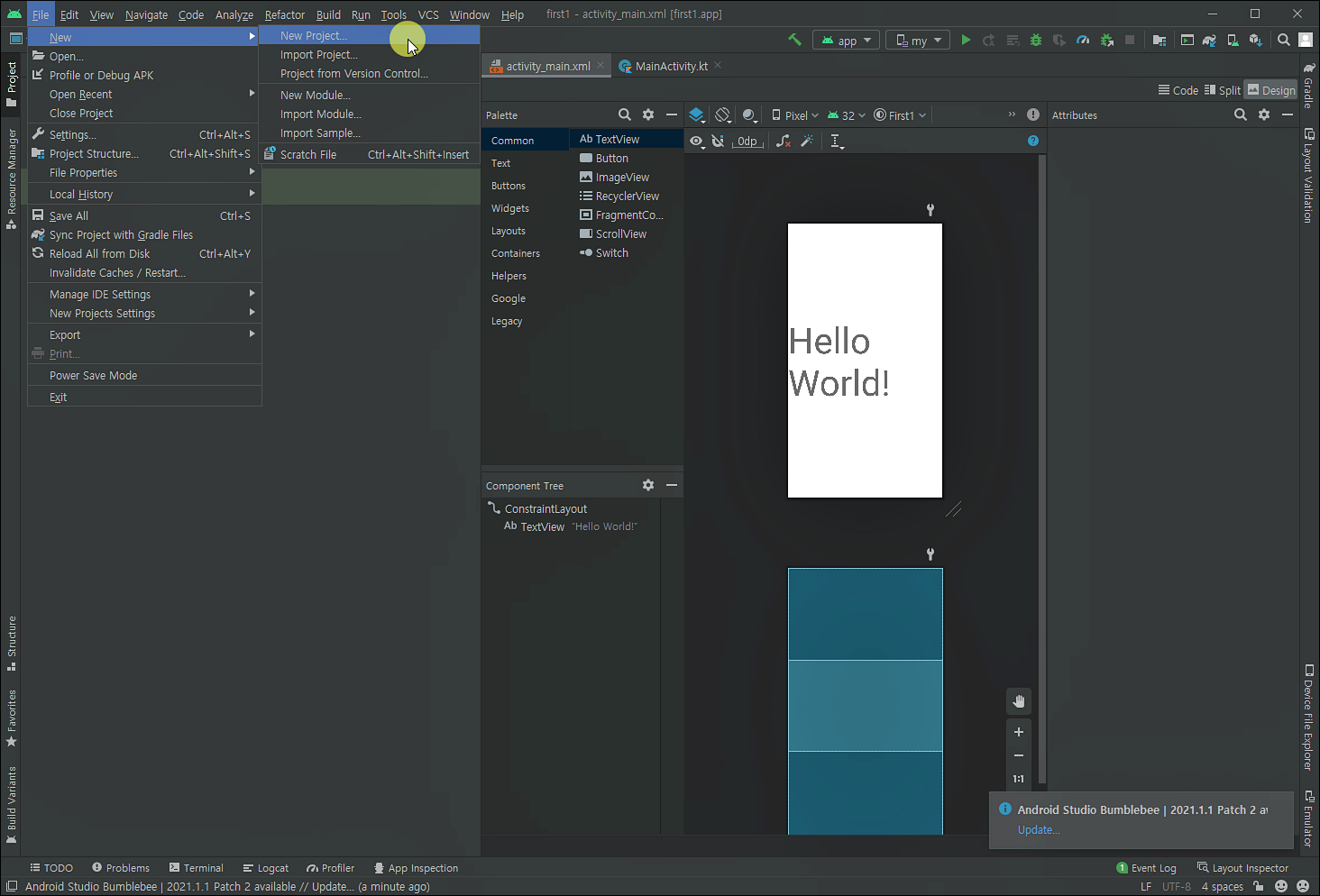Select the Hello World design preview surface
Screen dimensions: 1320x896
[x=865, y=361]
